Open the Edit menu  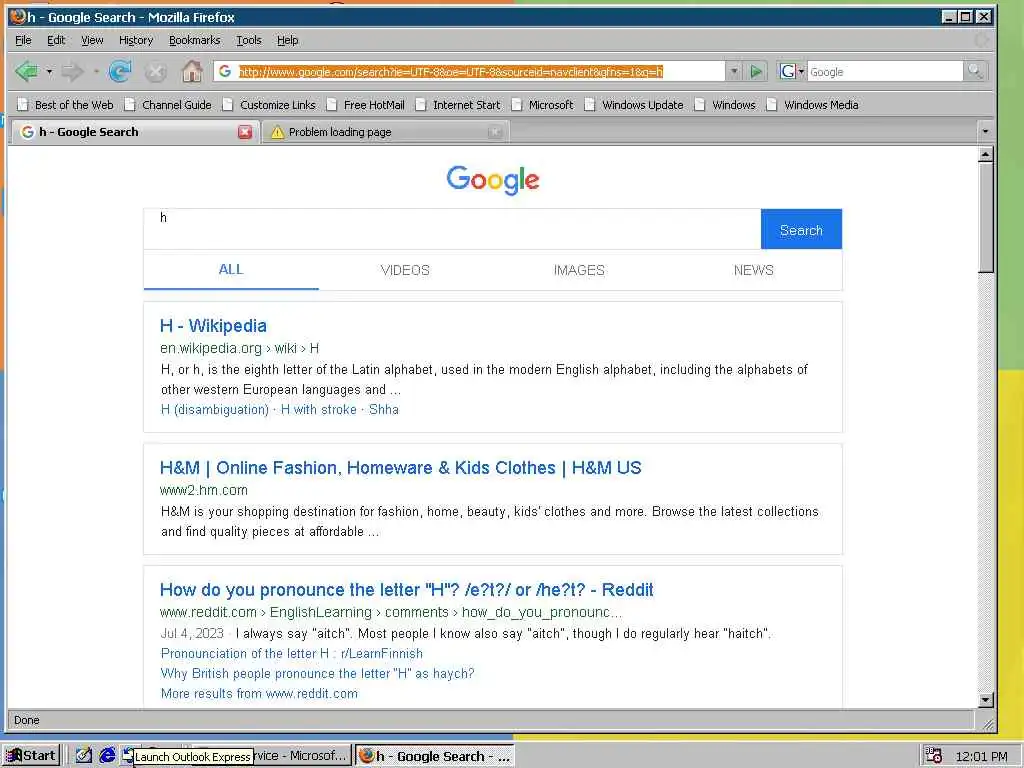click(56, 40)
